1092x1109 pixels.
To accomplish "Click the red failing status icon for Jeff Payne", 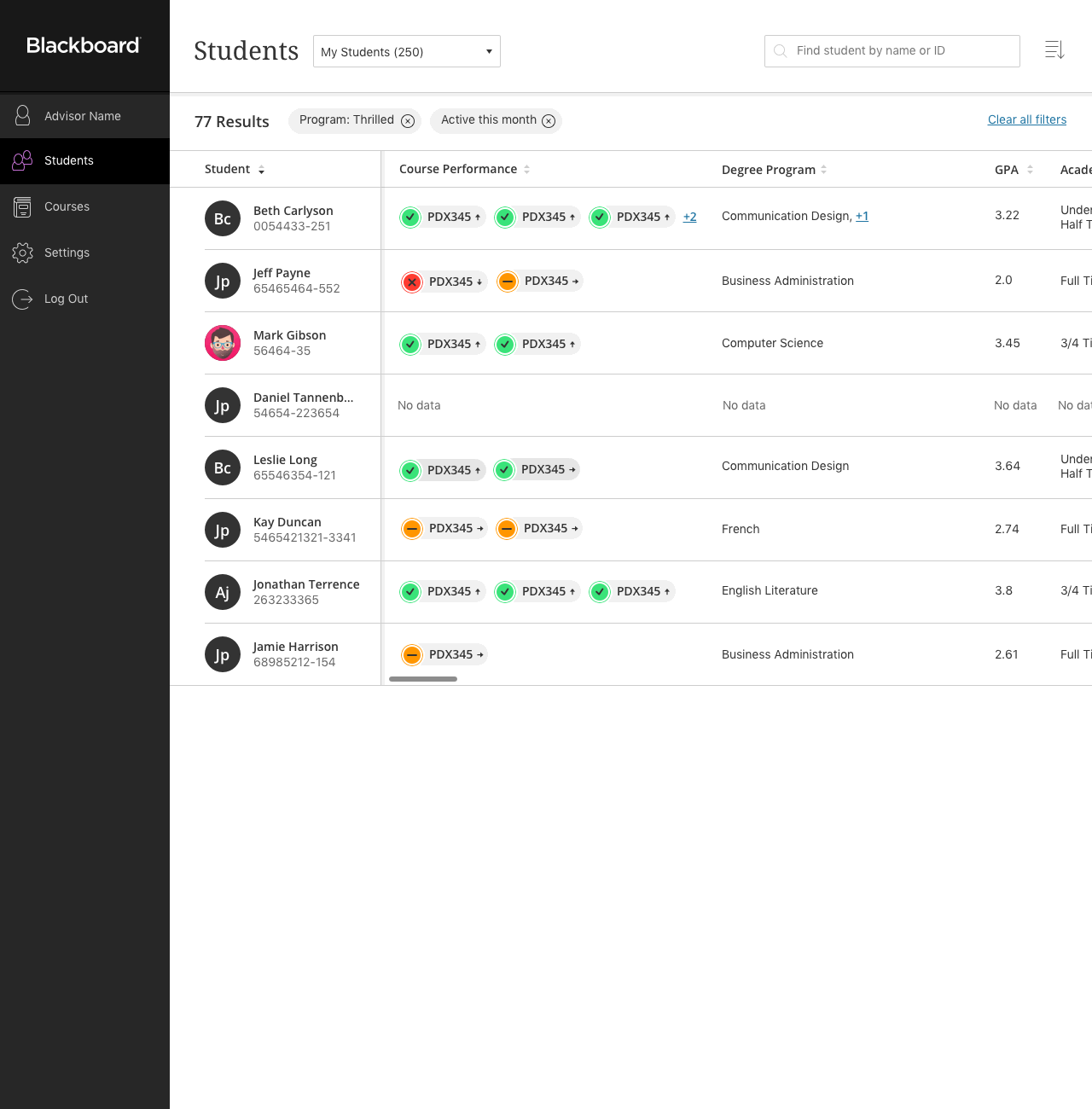I will pyautogui.click(x=412, y=282).
